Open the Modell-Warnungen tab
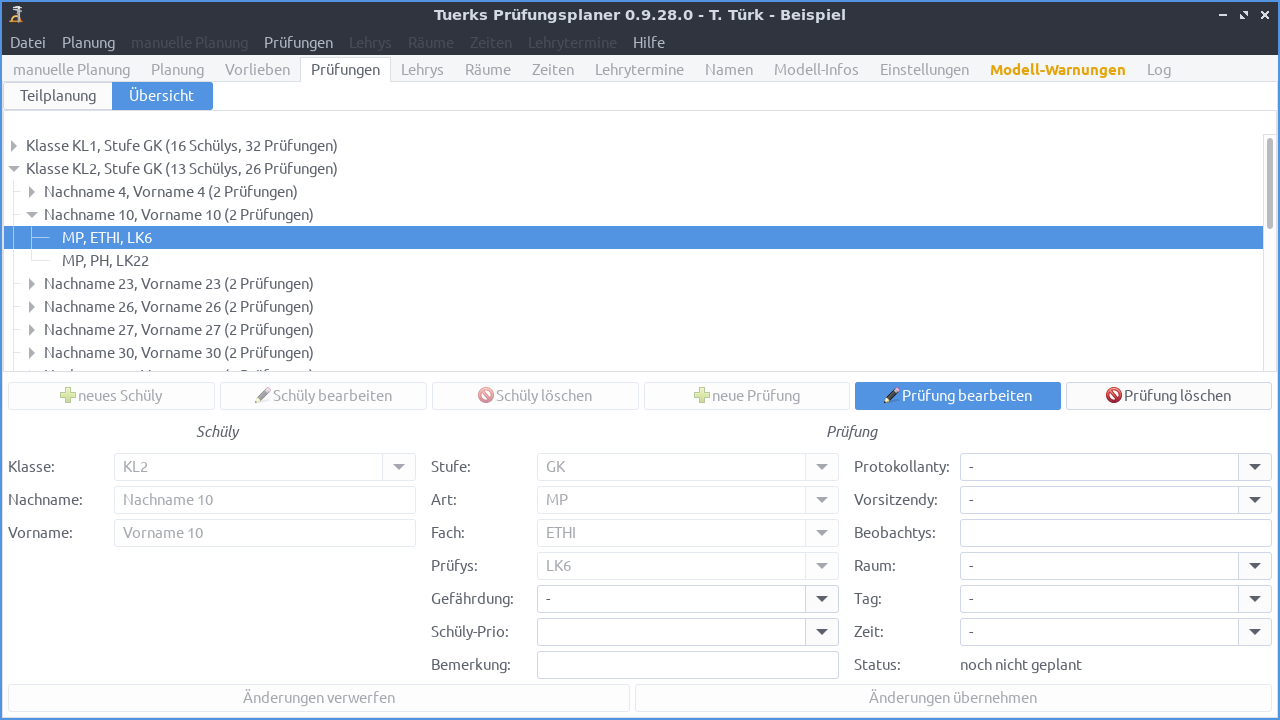Screen dimensions: 1280x720 tap(1057, 69)
